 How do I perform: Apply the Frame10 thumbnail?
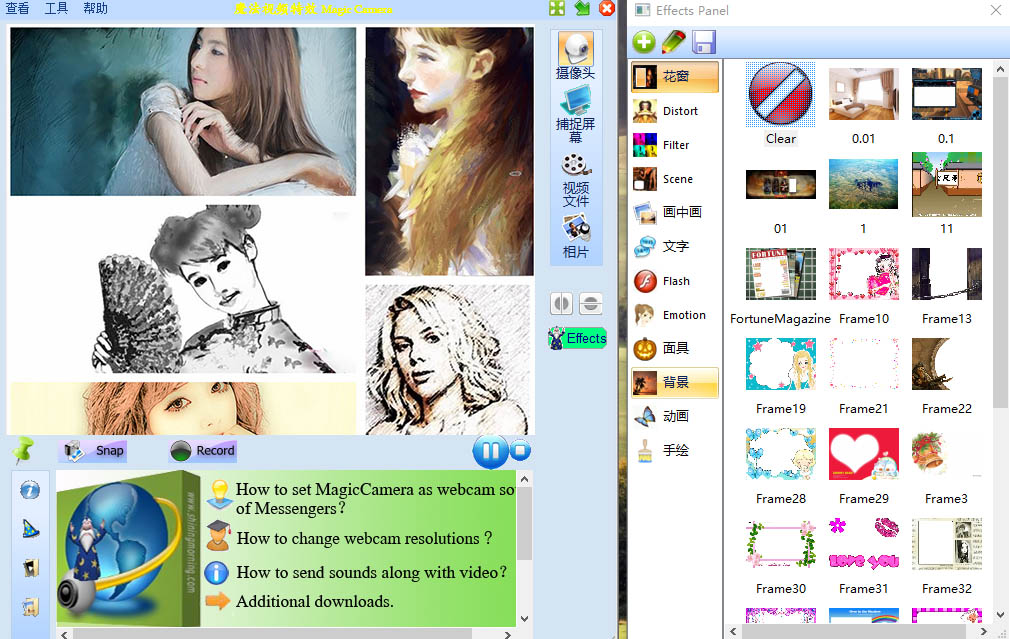tap(863, 274)
